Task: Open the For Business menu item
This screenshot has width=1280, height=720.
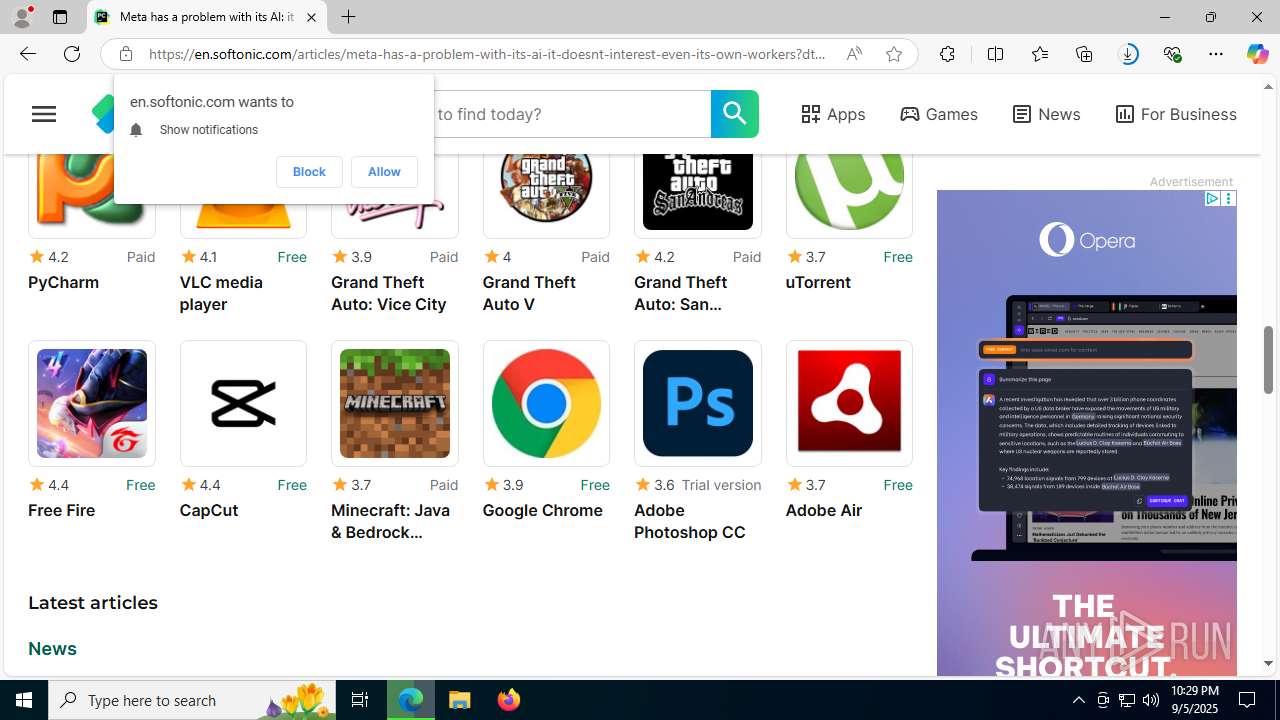Action: click(1176, 114)
